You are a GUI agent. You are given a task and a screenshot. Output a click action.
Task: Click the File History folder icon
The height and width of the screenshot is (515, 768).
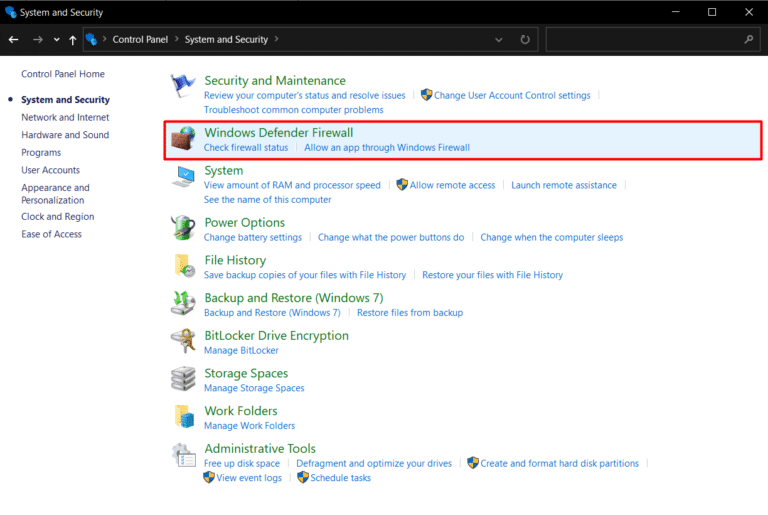183,266
